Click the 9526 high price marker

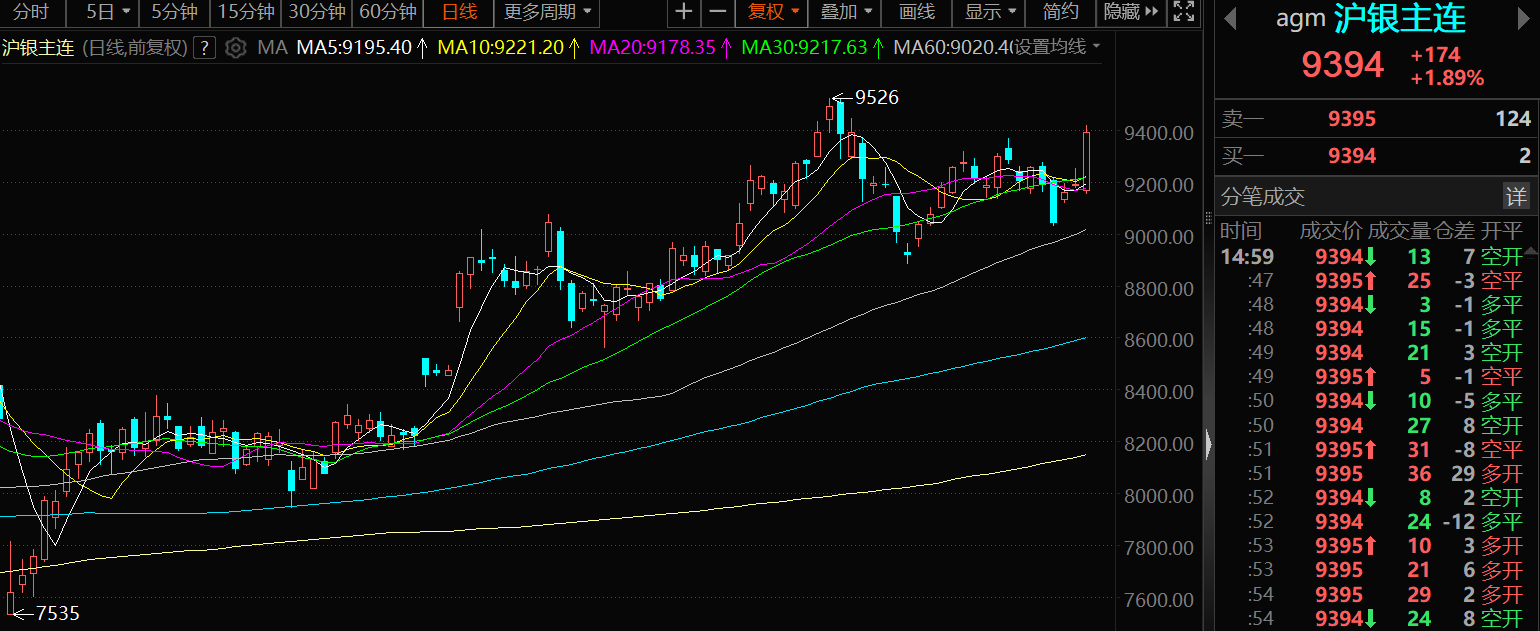click(876, 97)
